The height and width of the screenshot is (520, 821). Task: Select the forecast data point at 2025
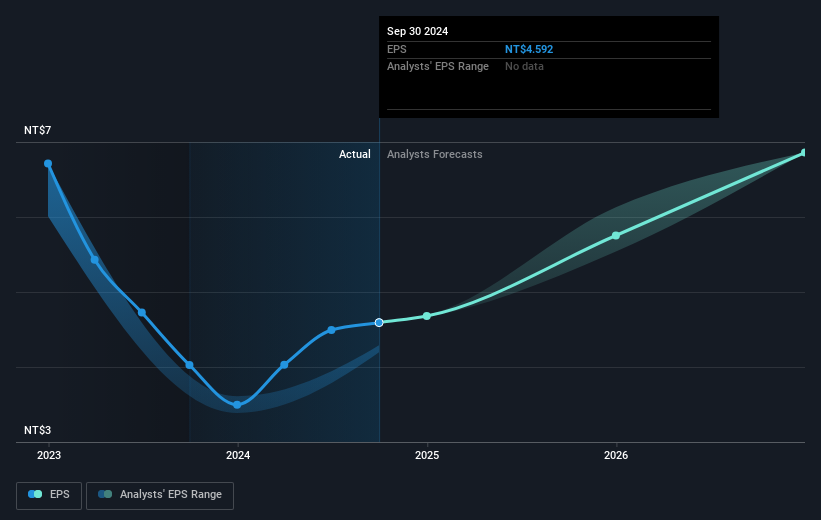427,316
